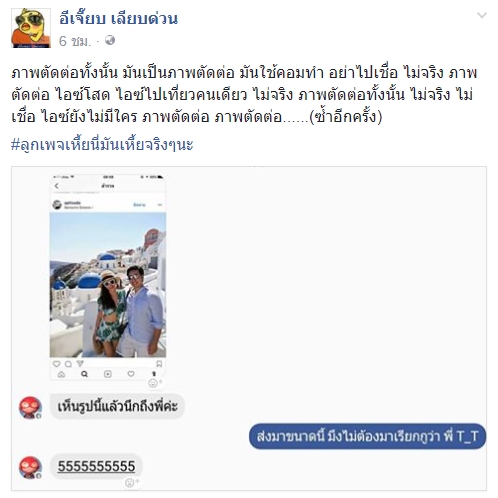Open the Instagram post three-dots menu
The height and width of the screenshot is (498, 498).
pos(160,205)
